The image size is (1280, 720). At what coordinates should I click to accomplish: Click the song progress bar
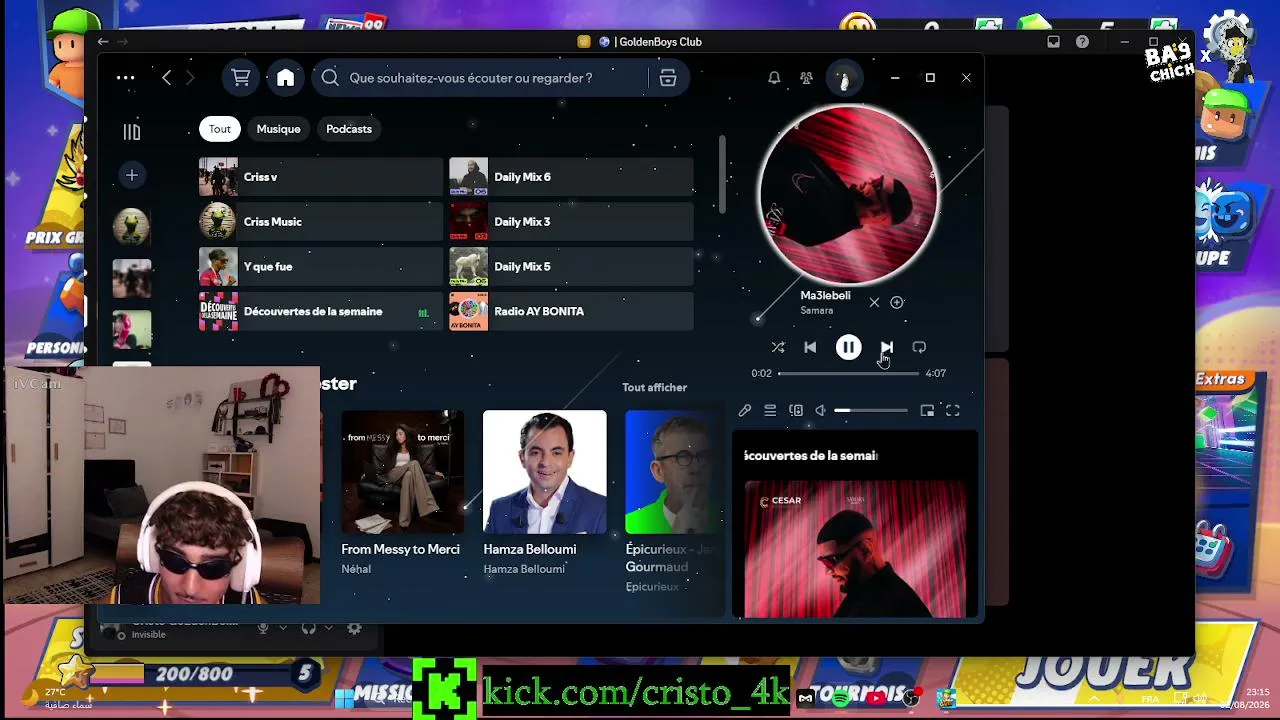click(848, 373)
